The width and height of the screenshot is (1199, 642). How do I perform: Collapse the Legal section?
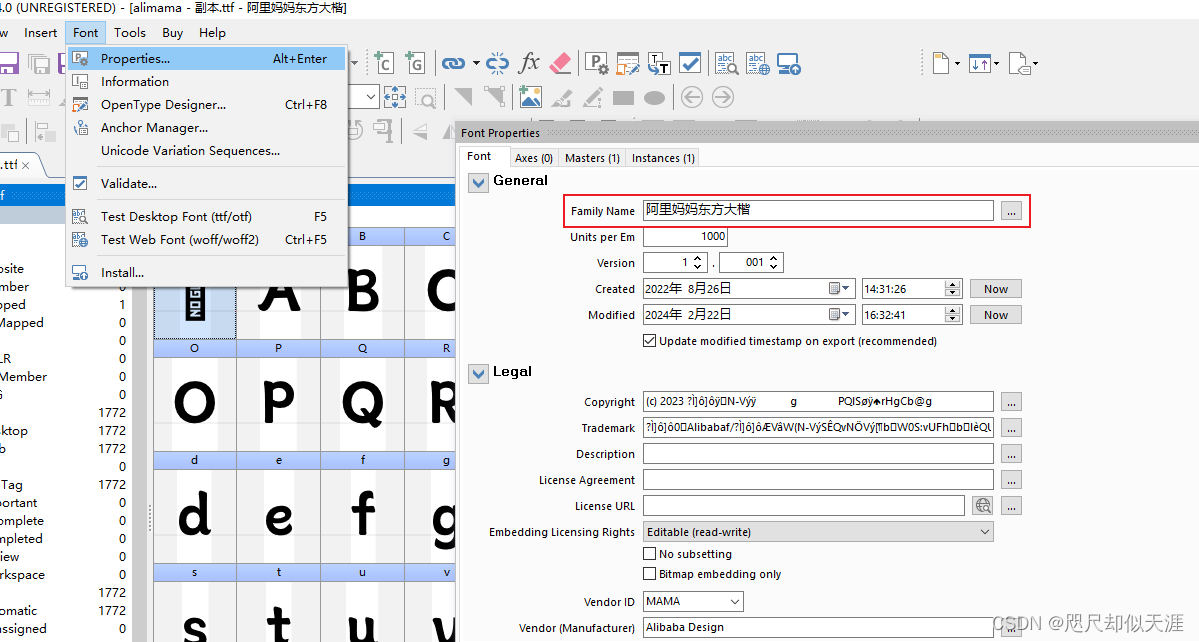(479, 374)
